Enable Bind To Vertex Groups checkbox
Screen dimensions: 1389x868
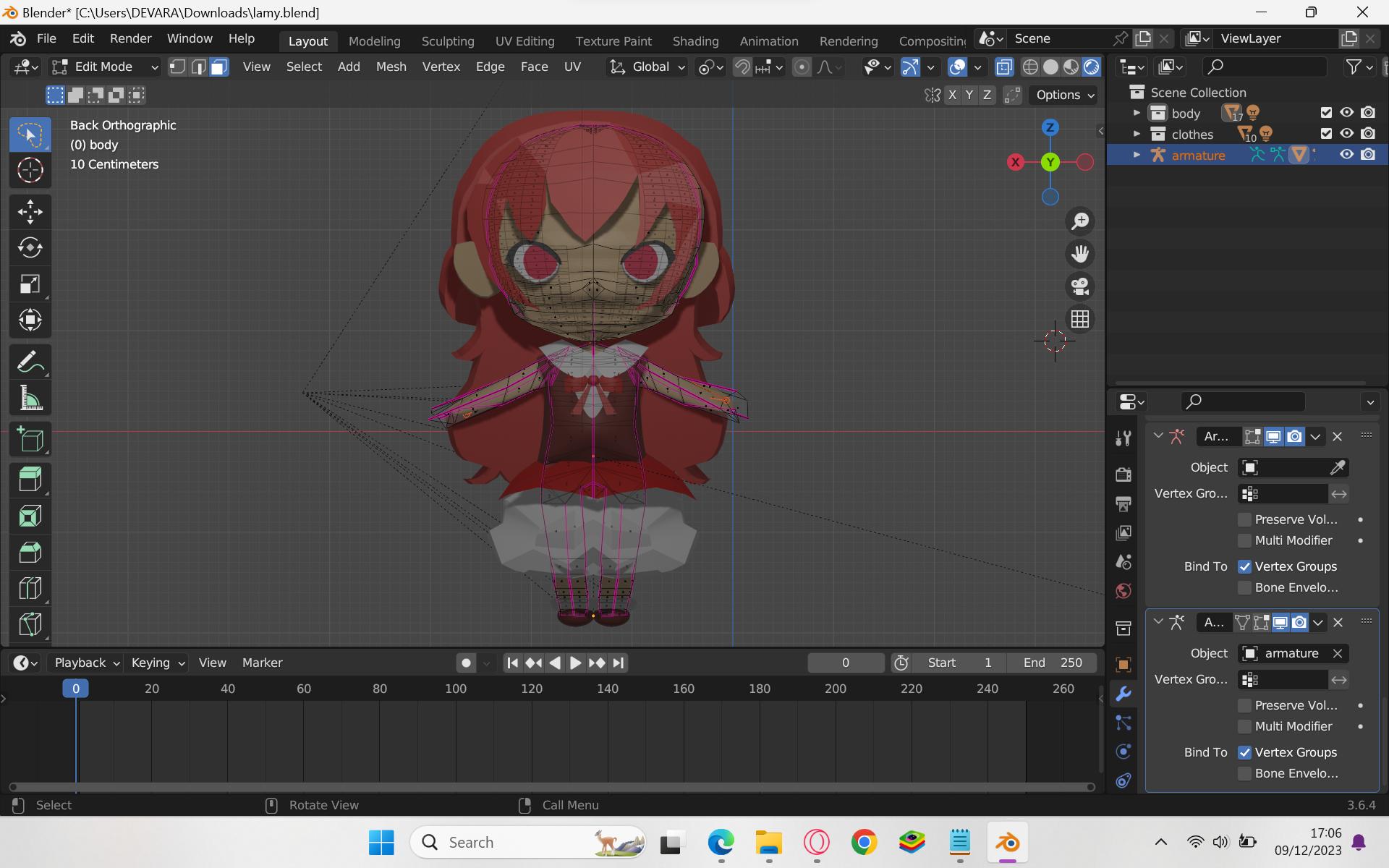tap(1244, 566)
